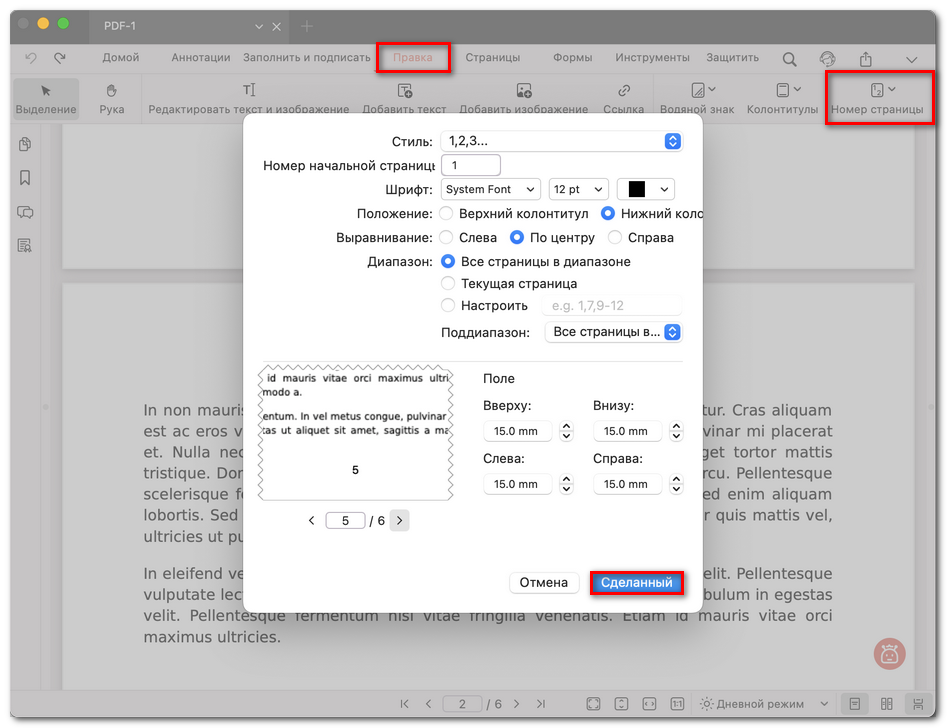Open the Поддиапазон dropdown
947x728 pixels.
coord(613,332)
